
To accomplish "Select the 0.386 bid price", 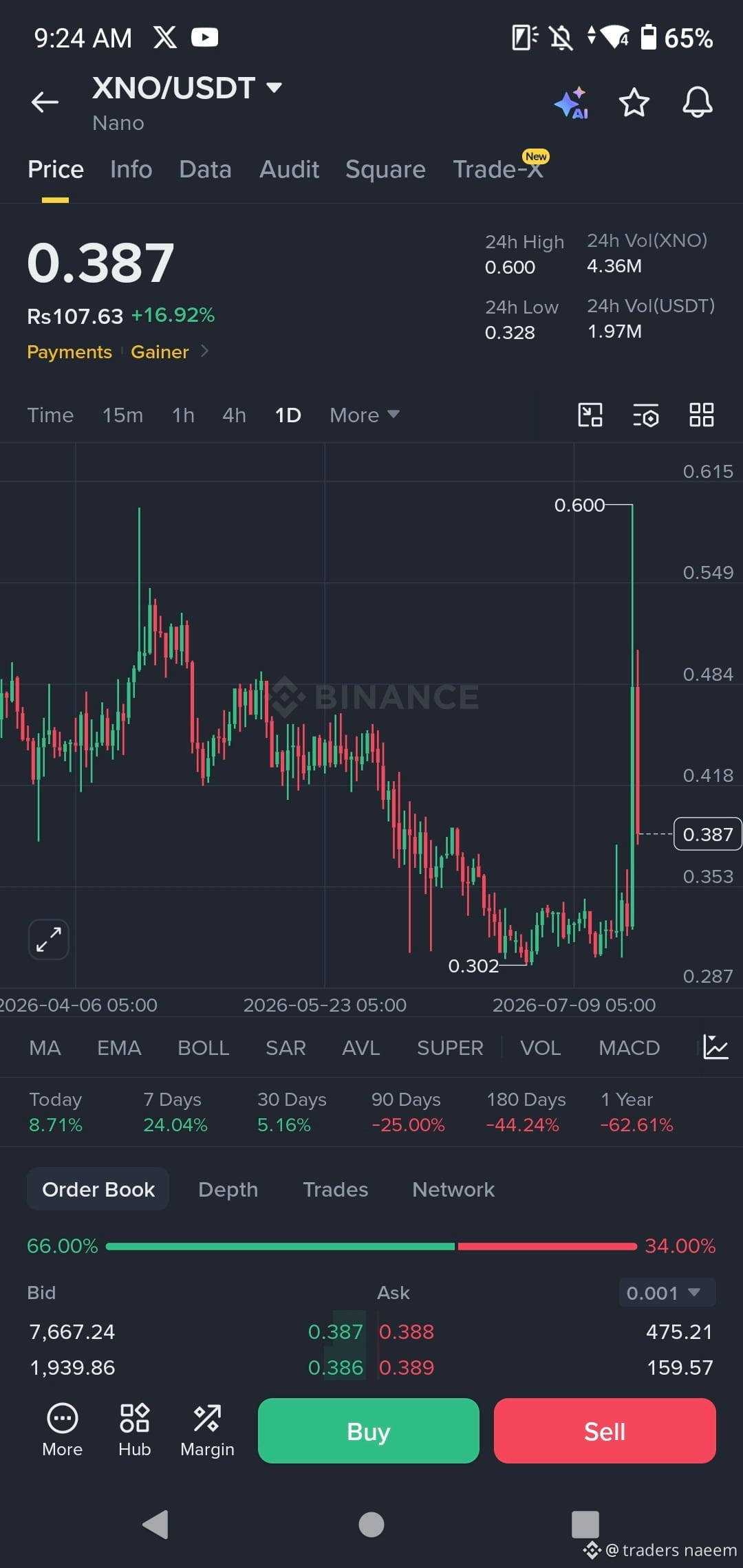I will point(335,1368).
